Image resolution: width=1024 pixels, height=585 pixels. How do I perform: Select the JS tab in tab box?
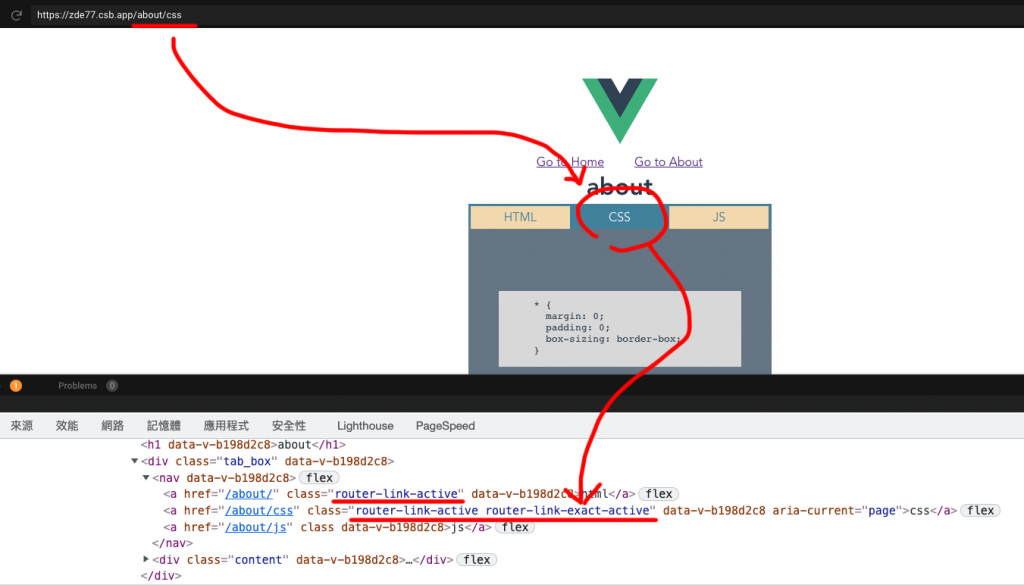(718, 217)
